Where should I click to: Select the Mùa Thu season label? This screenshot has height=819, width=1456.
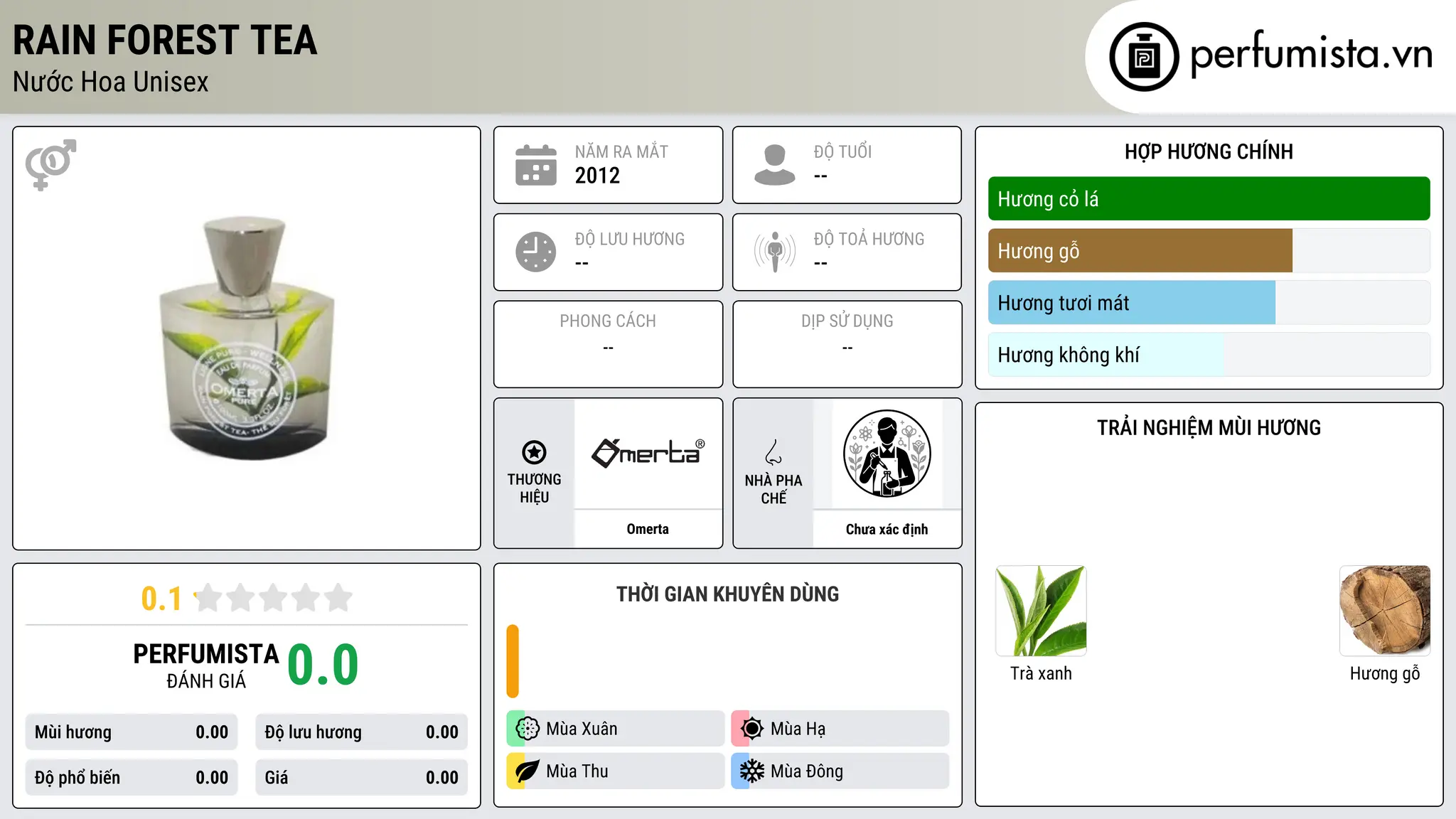(577, 771)
